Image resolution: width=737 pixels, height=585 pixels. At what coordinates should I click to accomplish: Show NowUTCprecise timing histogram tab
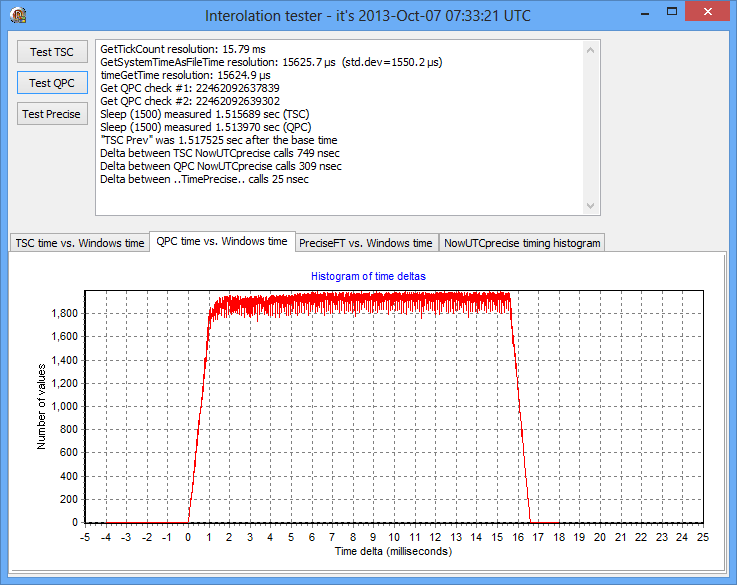tap(522, 243)
